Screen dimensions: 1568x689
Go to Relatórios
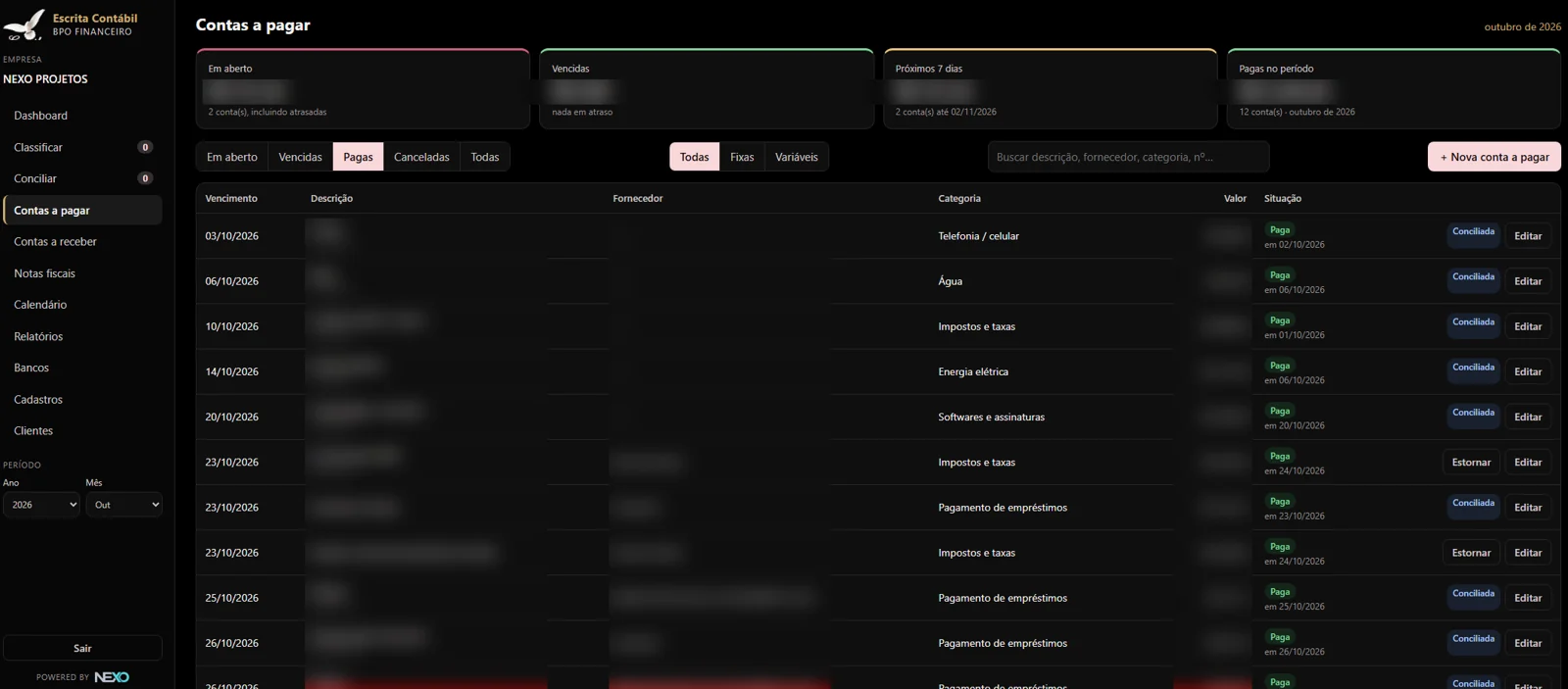click(82, 336)
